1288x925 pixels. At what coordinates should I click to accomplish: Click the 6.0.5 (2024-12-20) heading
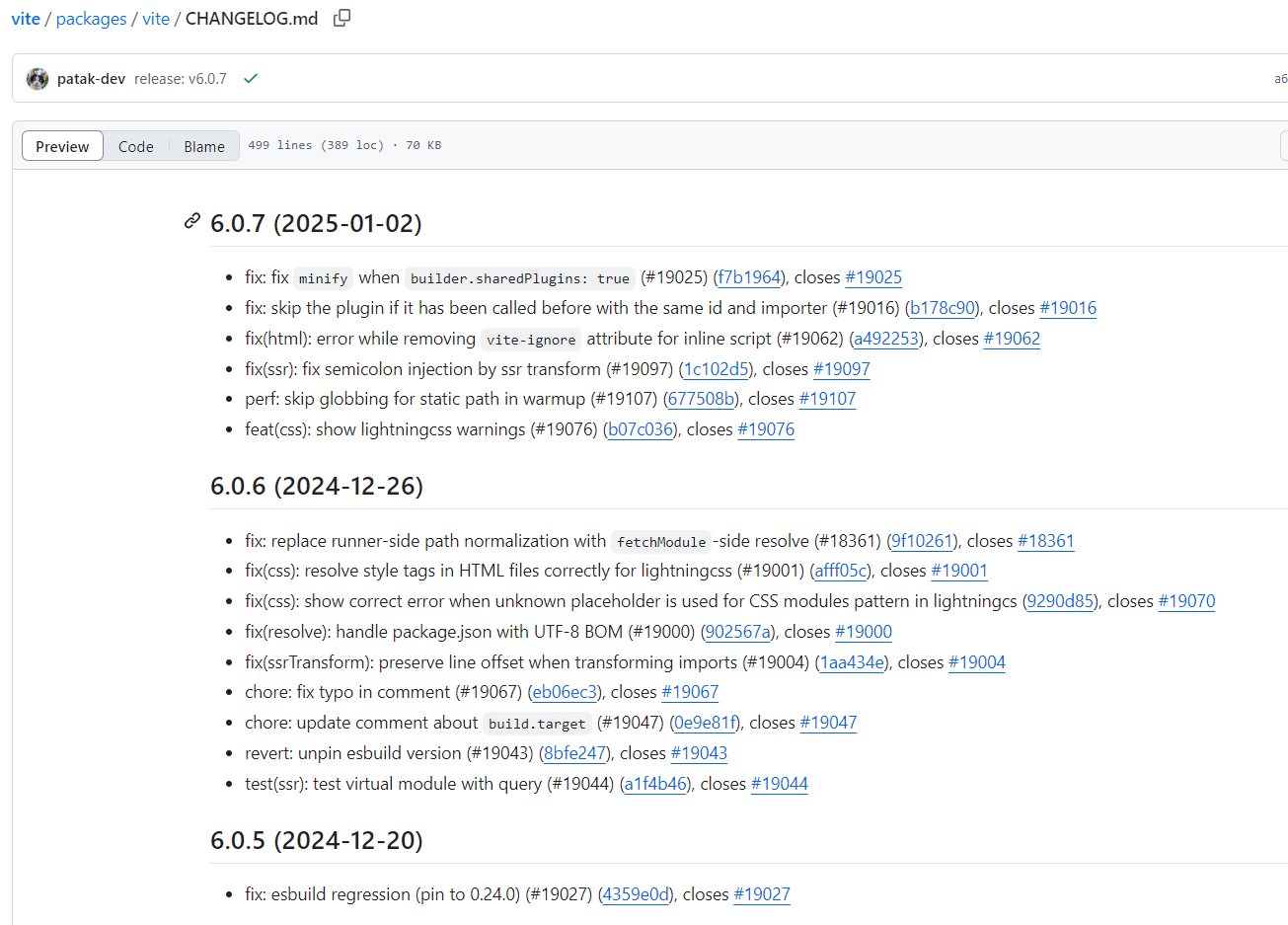point(317,840)
